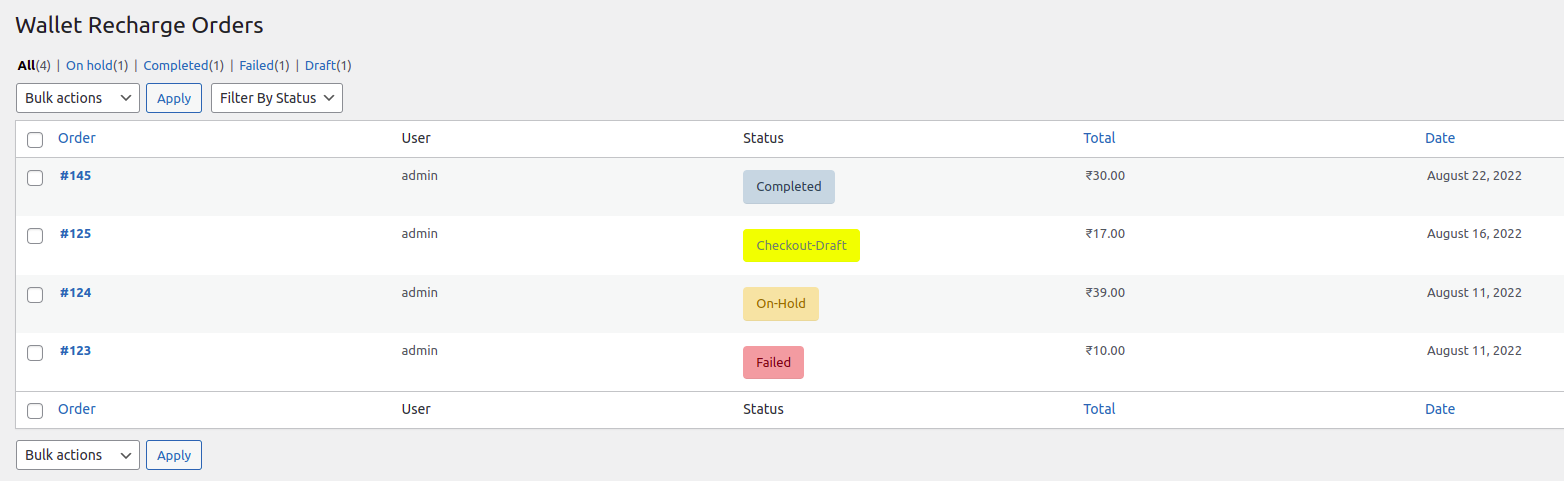
Task: Select order #123 using its checkbox
Action: pyautogui.click(x=35, y=353)
